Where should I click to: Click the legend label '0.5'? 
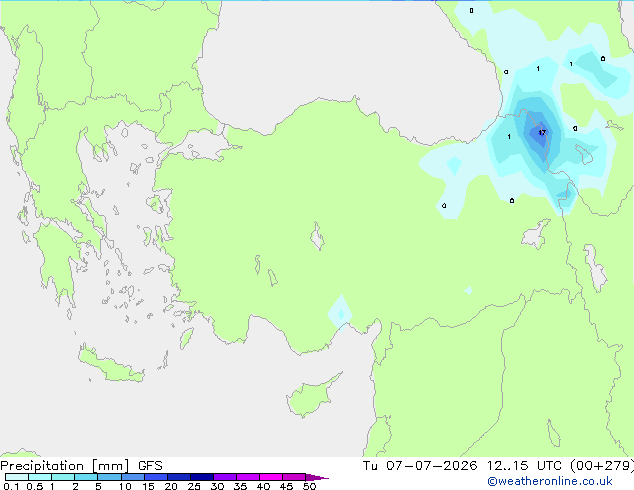pyautogui.click(x=35, y=486)
